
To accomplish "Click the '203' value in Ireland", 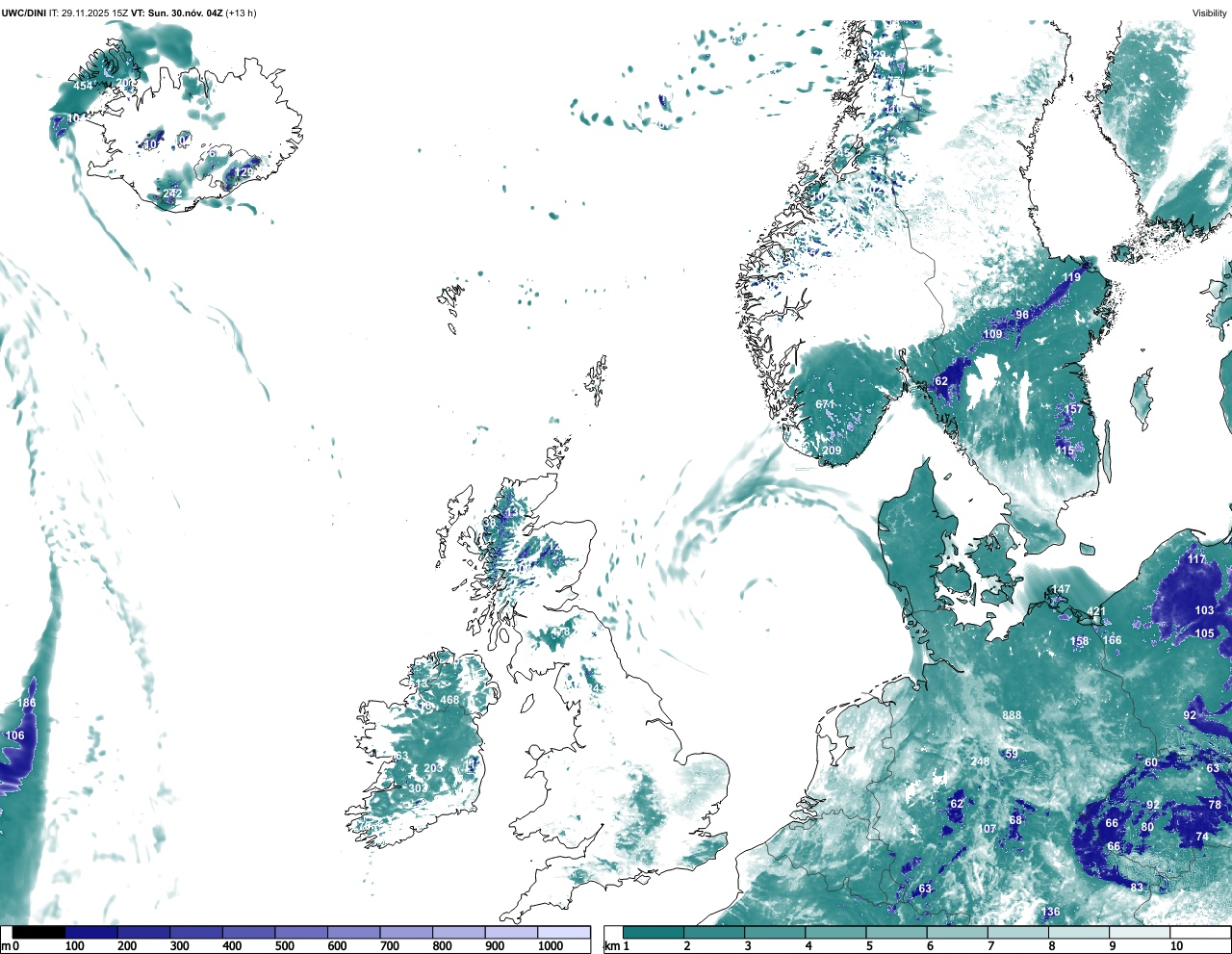I will pos(433,768).
